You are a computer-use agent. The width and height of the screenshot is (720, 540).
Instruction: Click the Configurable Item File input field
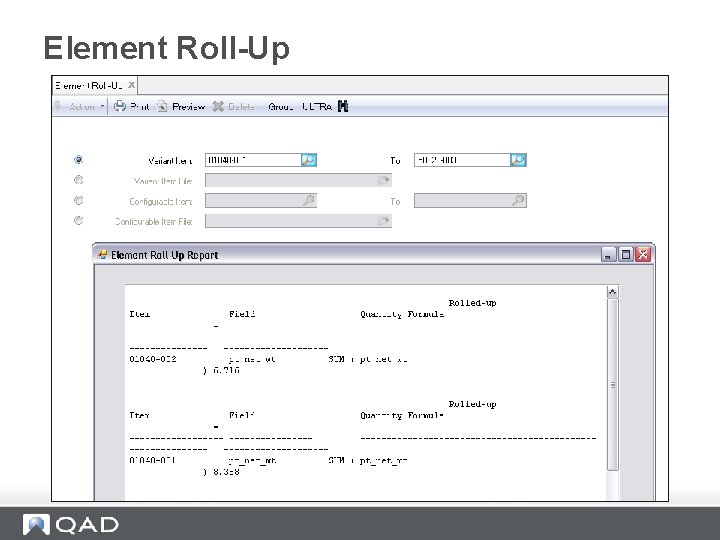(x=291, y=221)
